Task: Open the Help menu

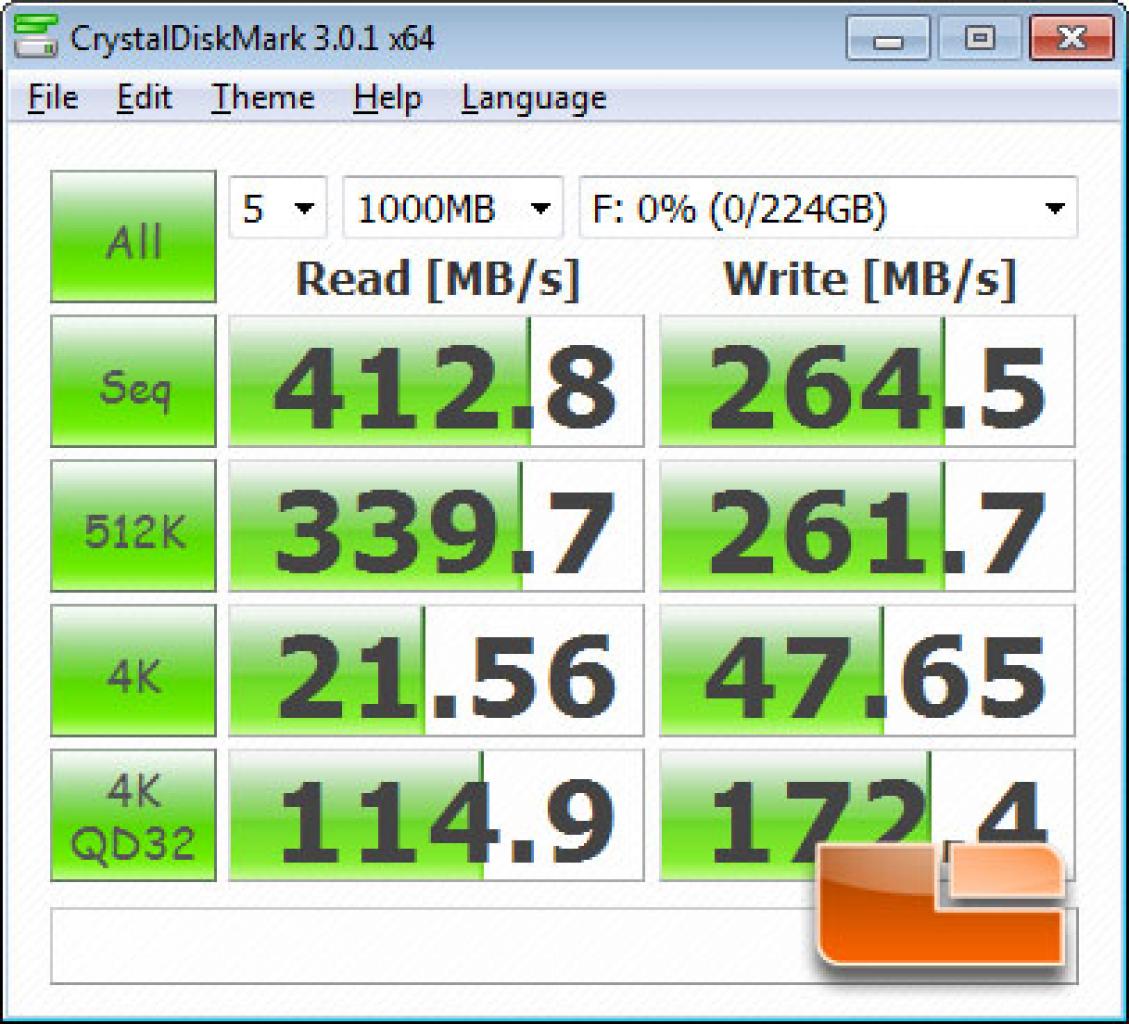Action: tap(387, 98)
